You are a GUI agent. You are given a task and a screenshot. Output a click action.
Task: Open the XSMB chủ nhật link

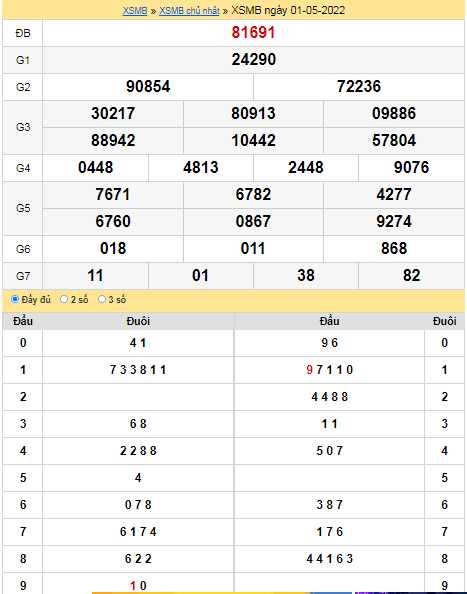pos(189,11)
